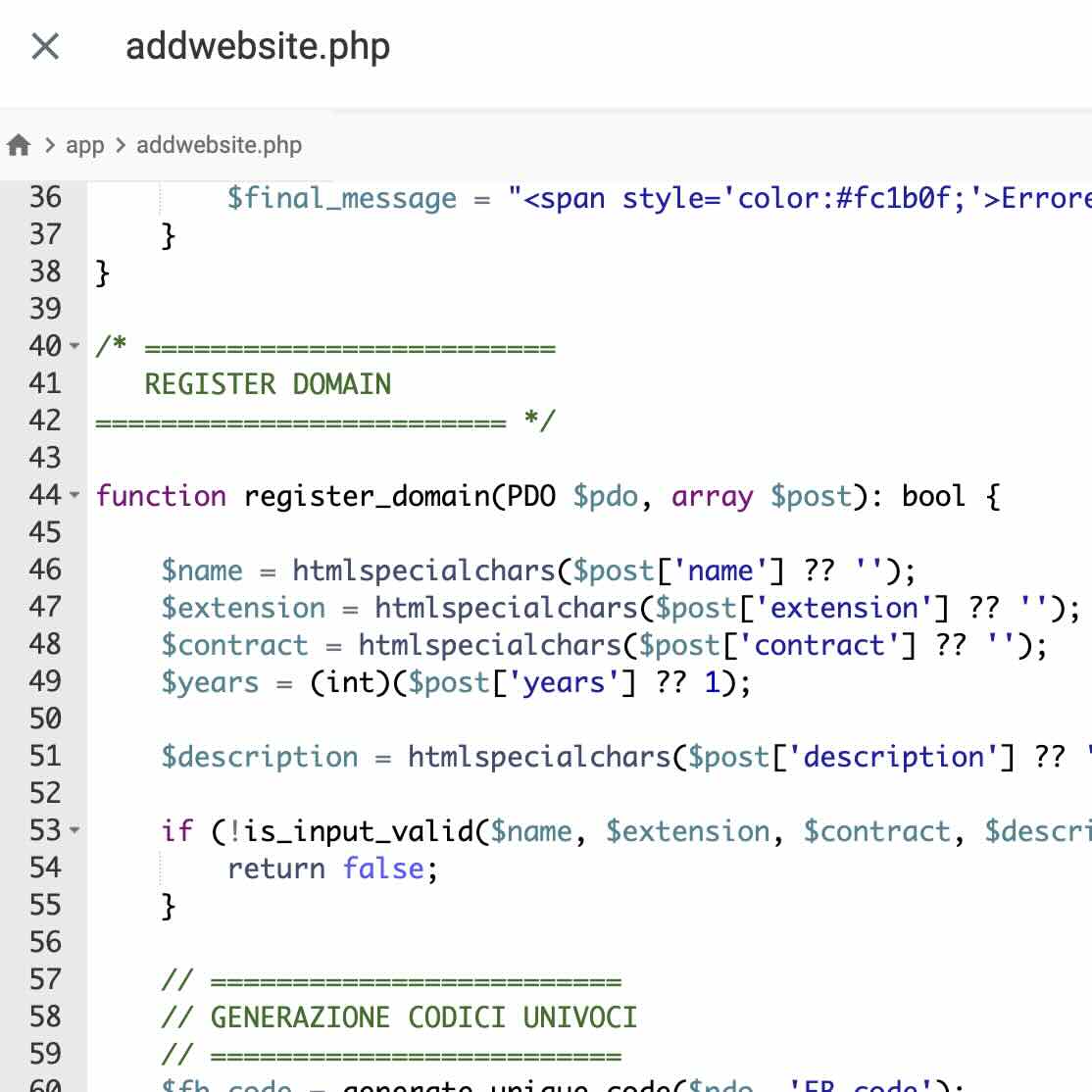Image resolution: width=1092 pixels, height=1092 pixels.
Task: Click 'bool' return type on line 44
Action: tap(933, 497)
